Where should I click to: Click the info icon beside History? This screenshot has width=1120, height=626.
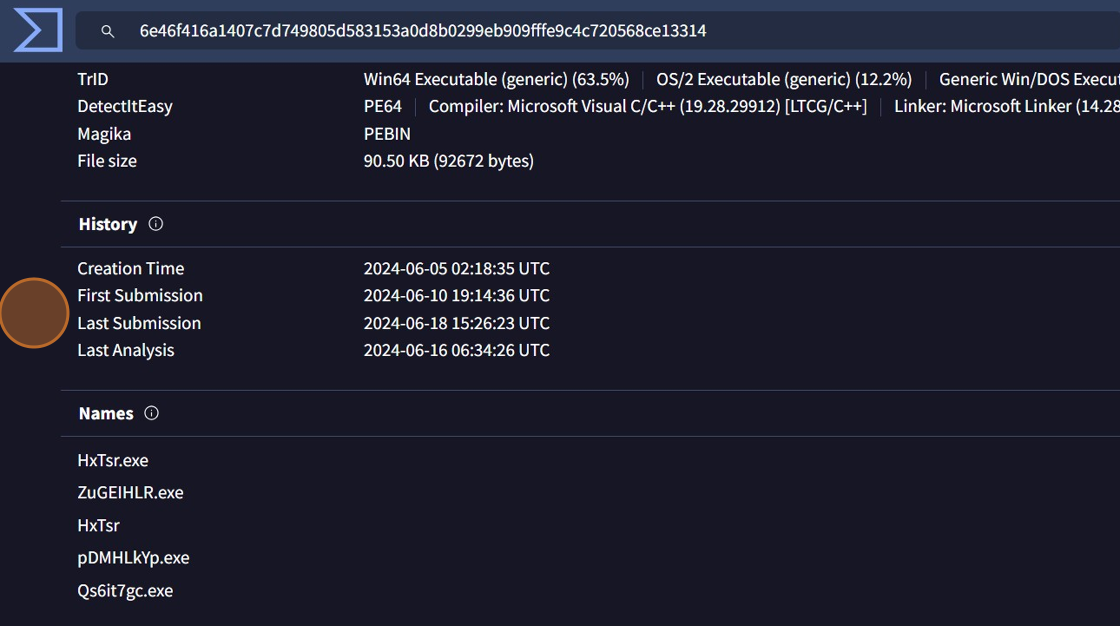(x=155, y=224)
